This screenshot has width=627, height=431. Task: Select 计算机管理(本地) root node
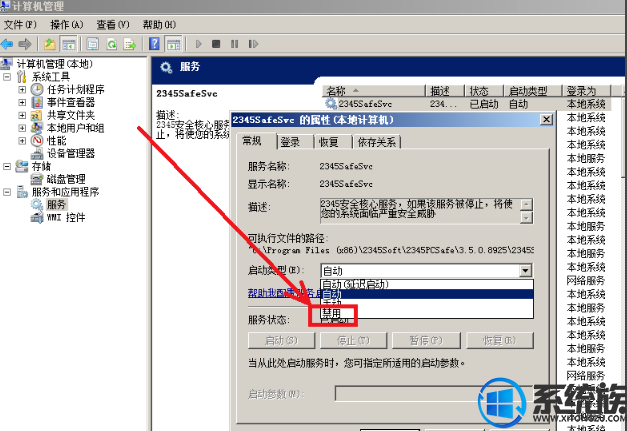[x=54, y=64]
